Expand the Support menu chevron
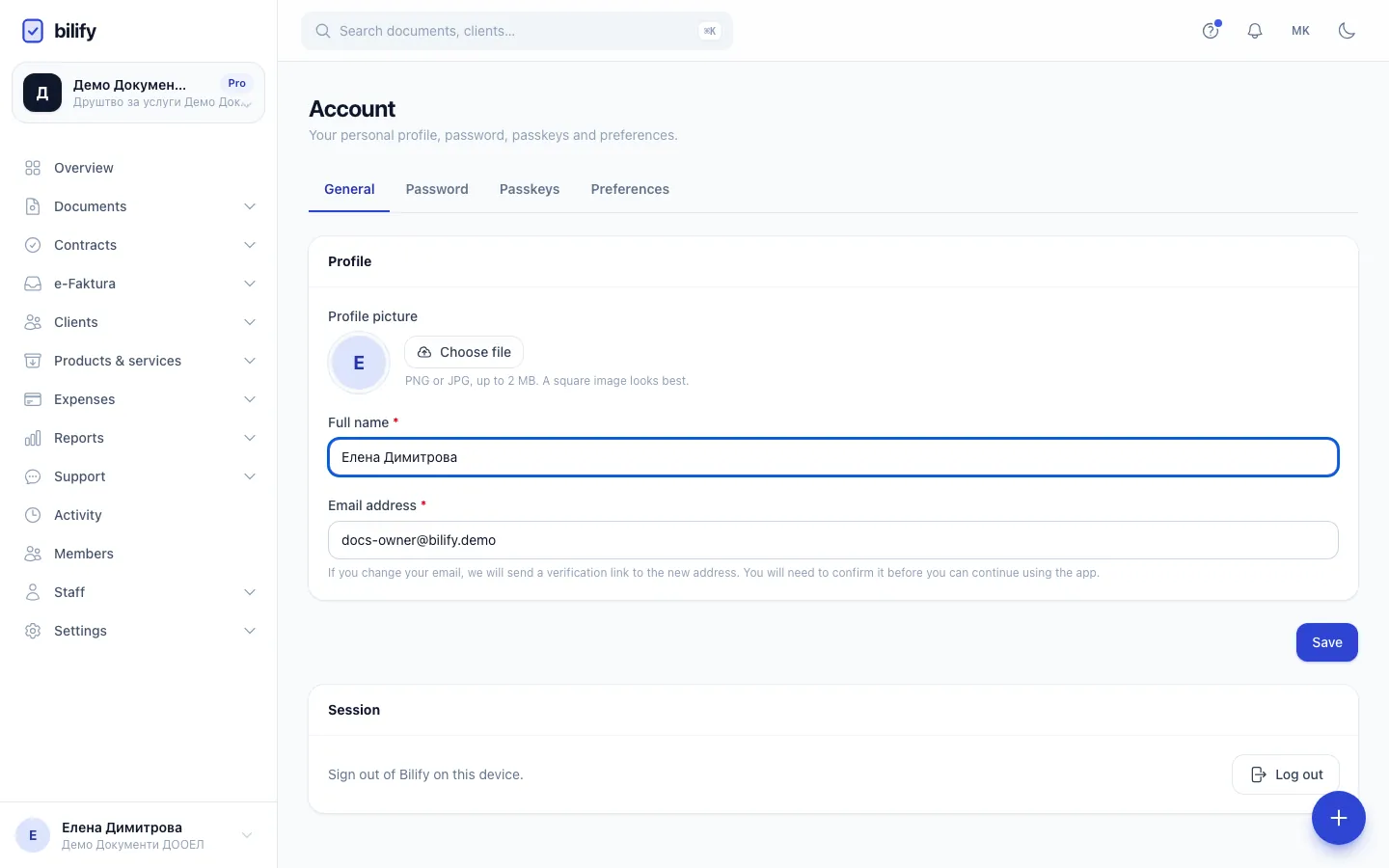 (250, 476)
